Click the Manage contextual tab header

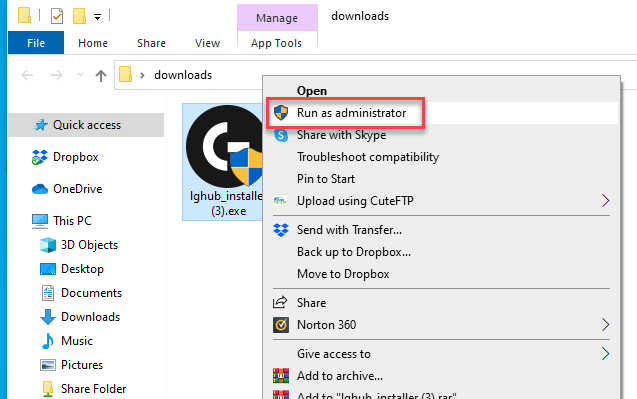[x=277, y=18]
